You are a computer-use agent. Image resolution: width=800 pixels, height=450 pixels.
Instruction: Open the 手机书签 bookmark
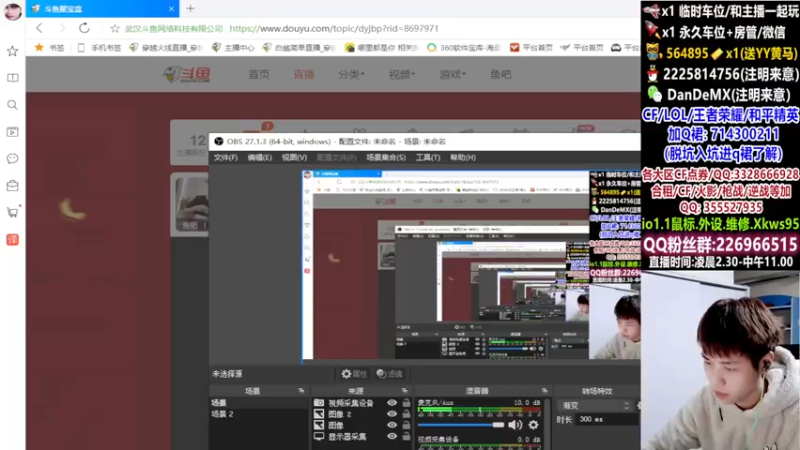point(99,47)
